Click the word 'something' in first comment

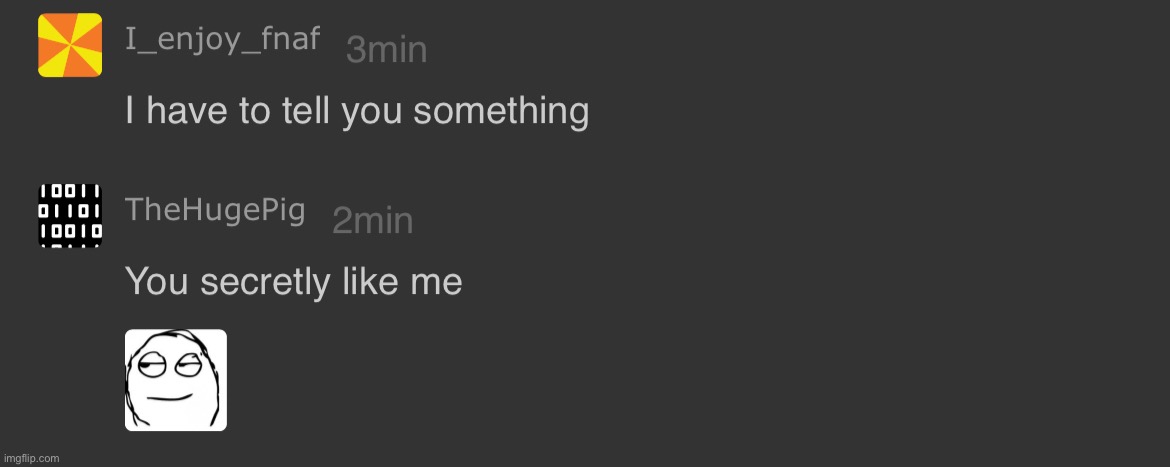coord(501,113)
